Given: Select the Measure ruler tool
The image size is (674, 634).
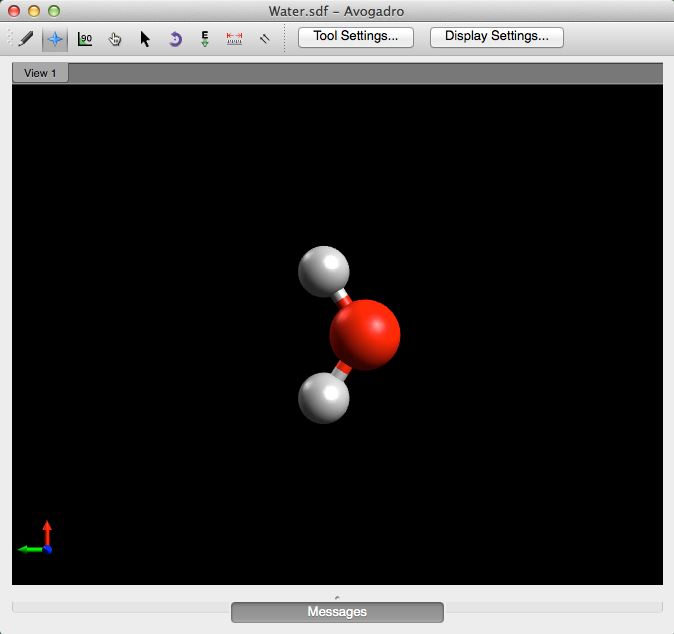Looking at the screenshot, I should point(235,39).
